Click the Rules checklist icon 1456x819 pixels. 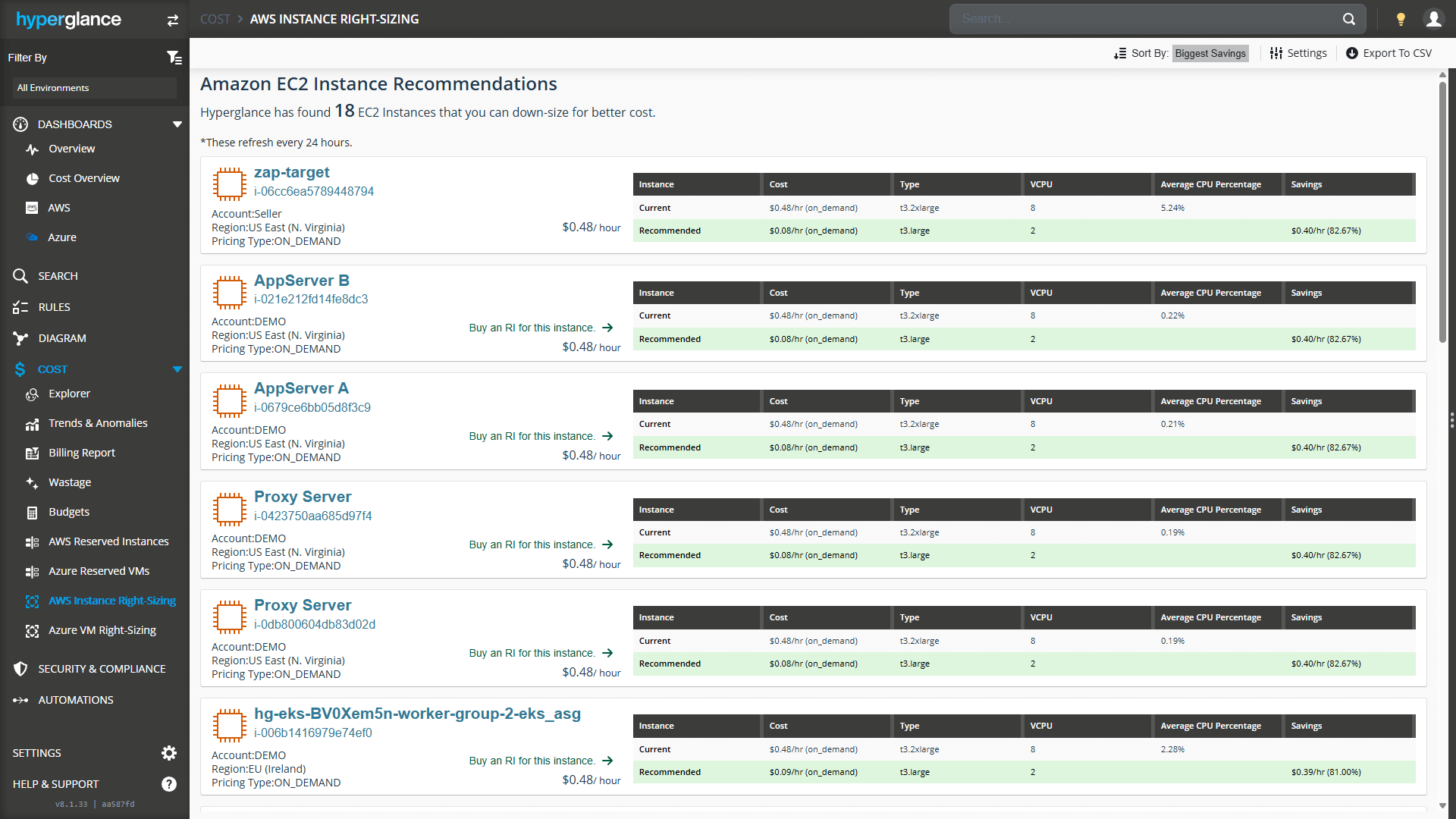pyautogui.click(x=20, y=307)
